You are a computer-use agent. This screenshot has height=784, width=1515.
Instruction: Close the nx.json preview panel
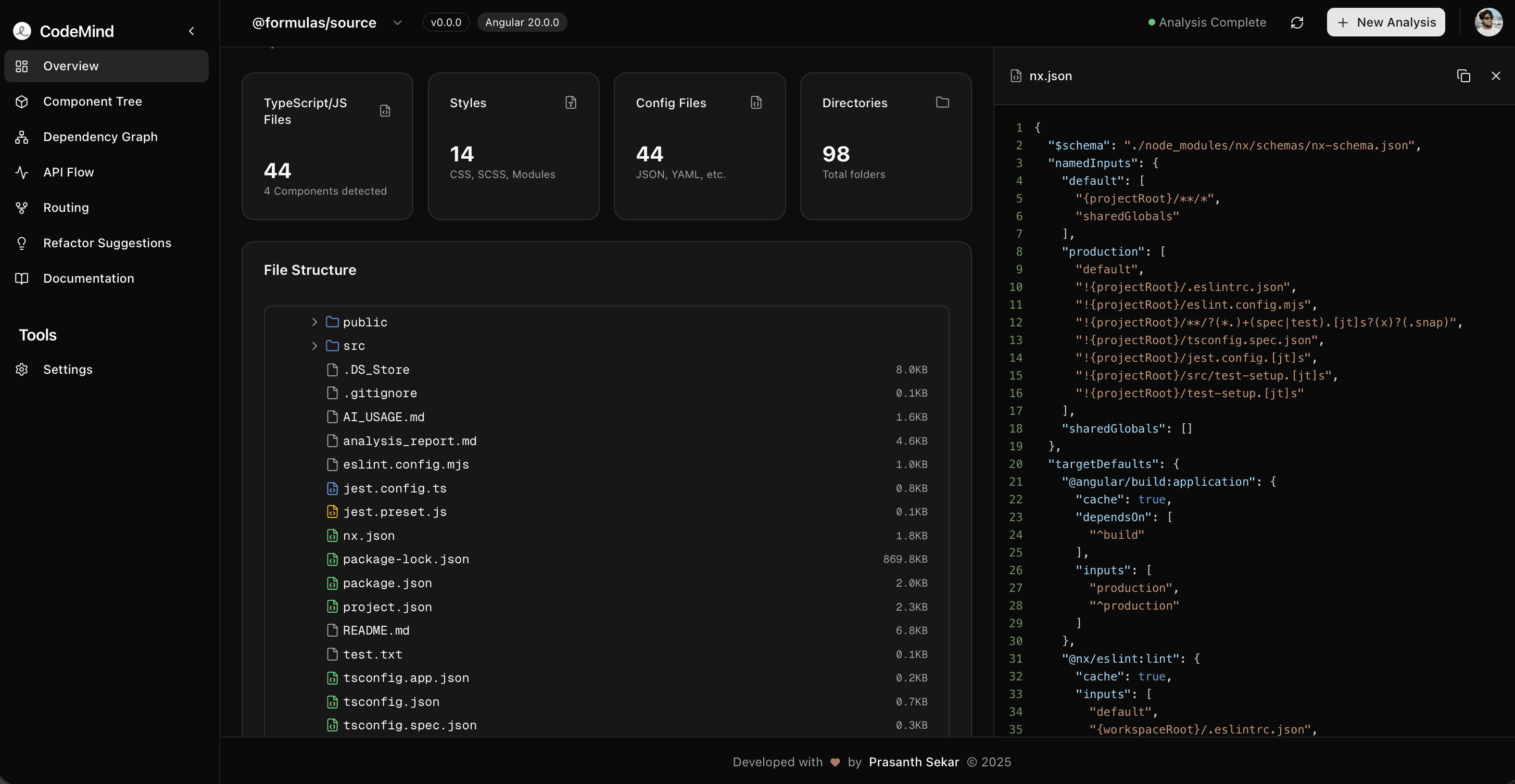(x=1496, y=76)
